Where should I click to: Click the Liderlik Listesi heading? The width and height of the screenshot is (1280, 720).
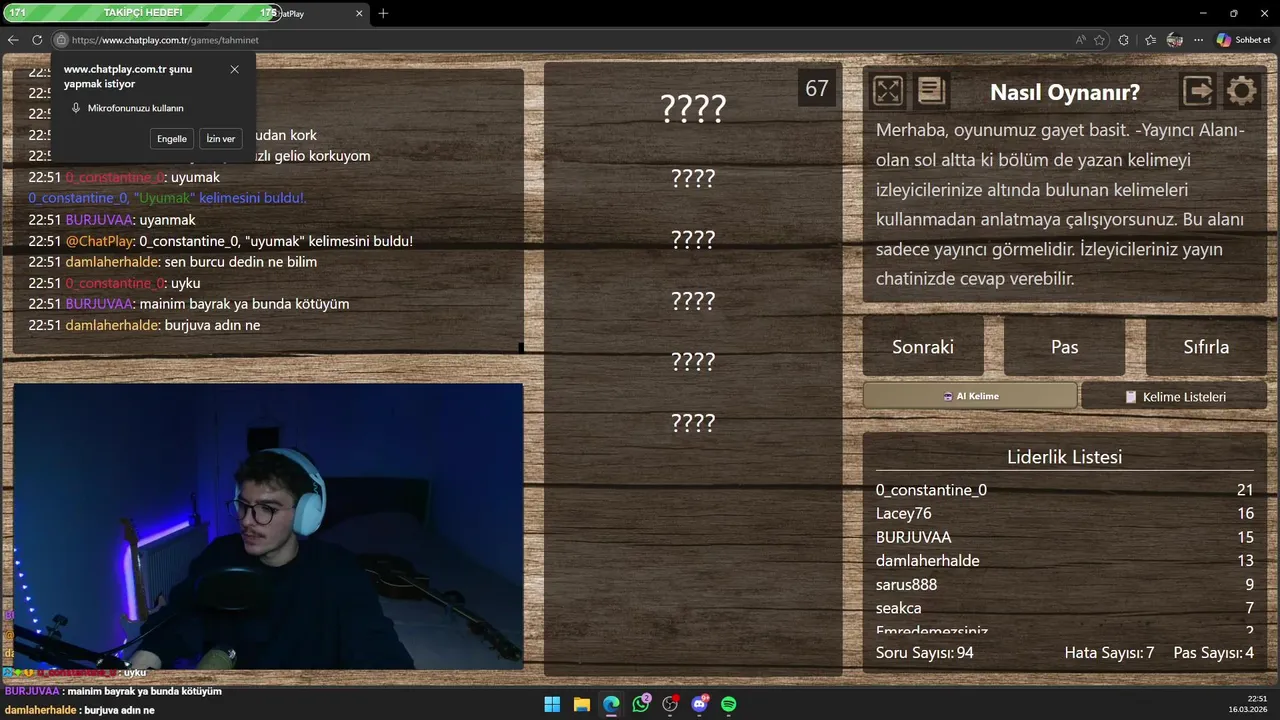click(1064, 457)
